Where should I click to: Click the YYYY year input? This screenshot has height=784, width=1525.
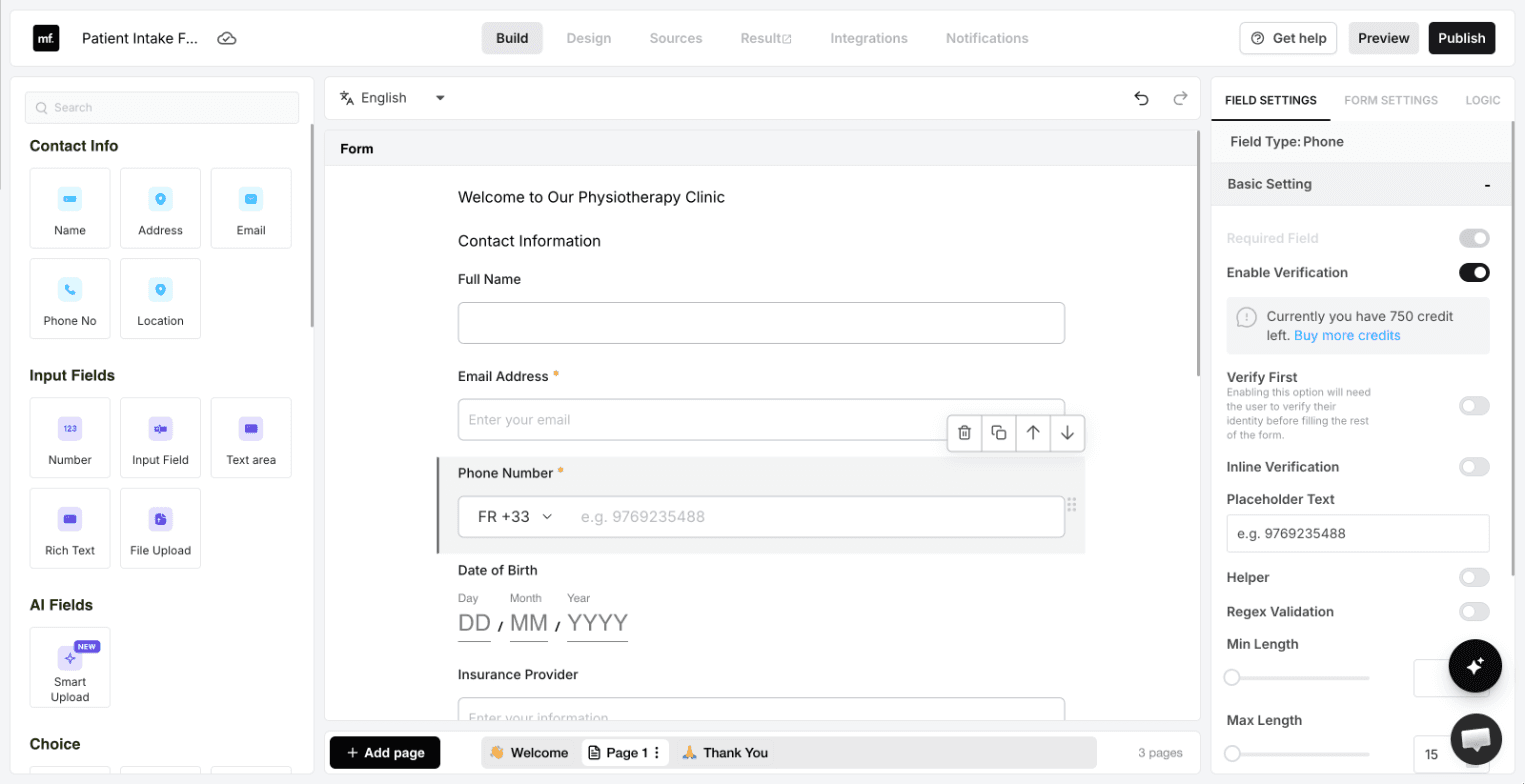point(598,624)
